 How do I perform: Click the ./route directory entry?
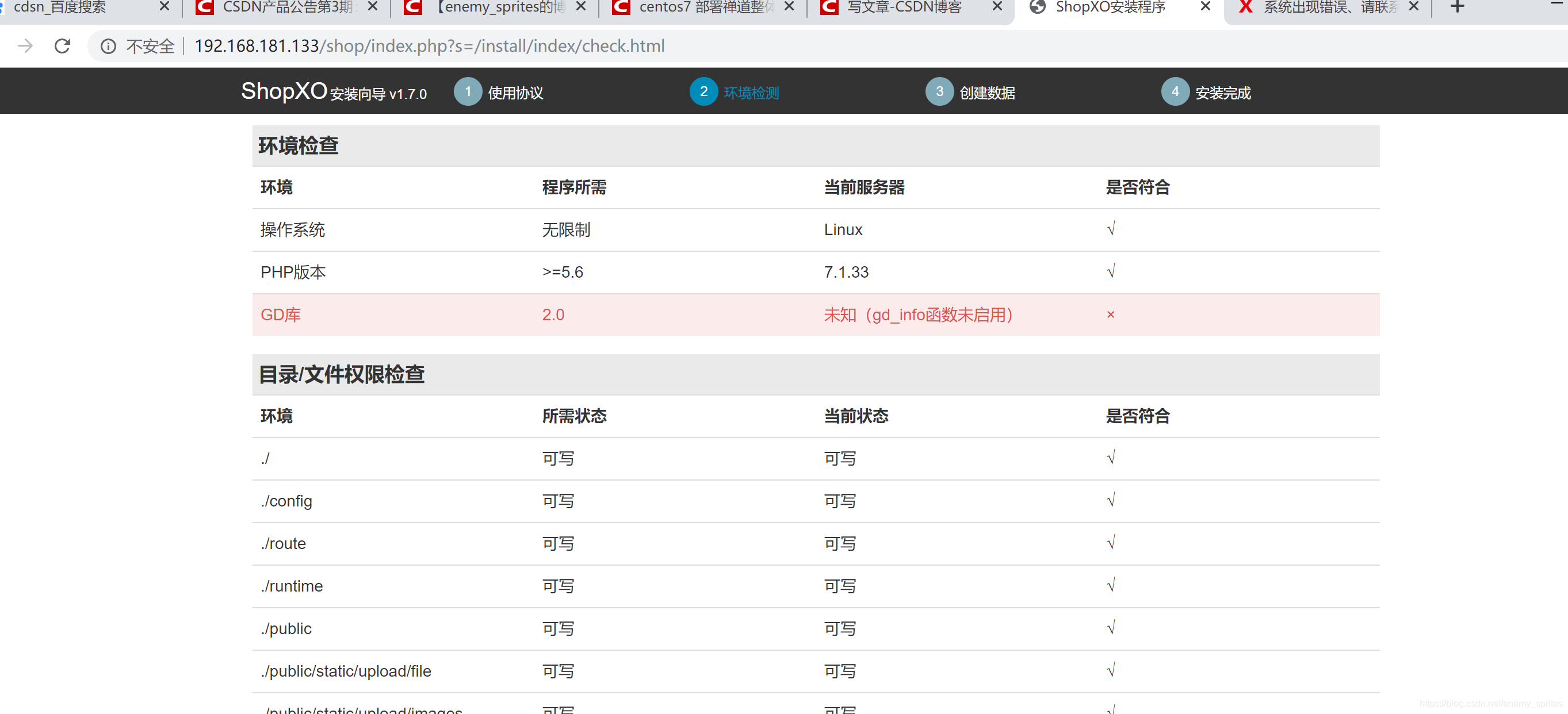[x=283, y=544]
